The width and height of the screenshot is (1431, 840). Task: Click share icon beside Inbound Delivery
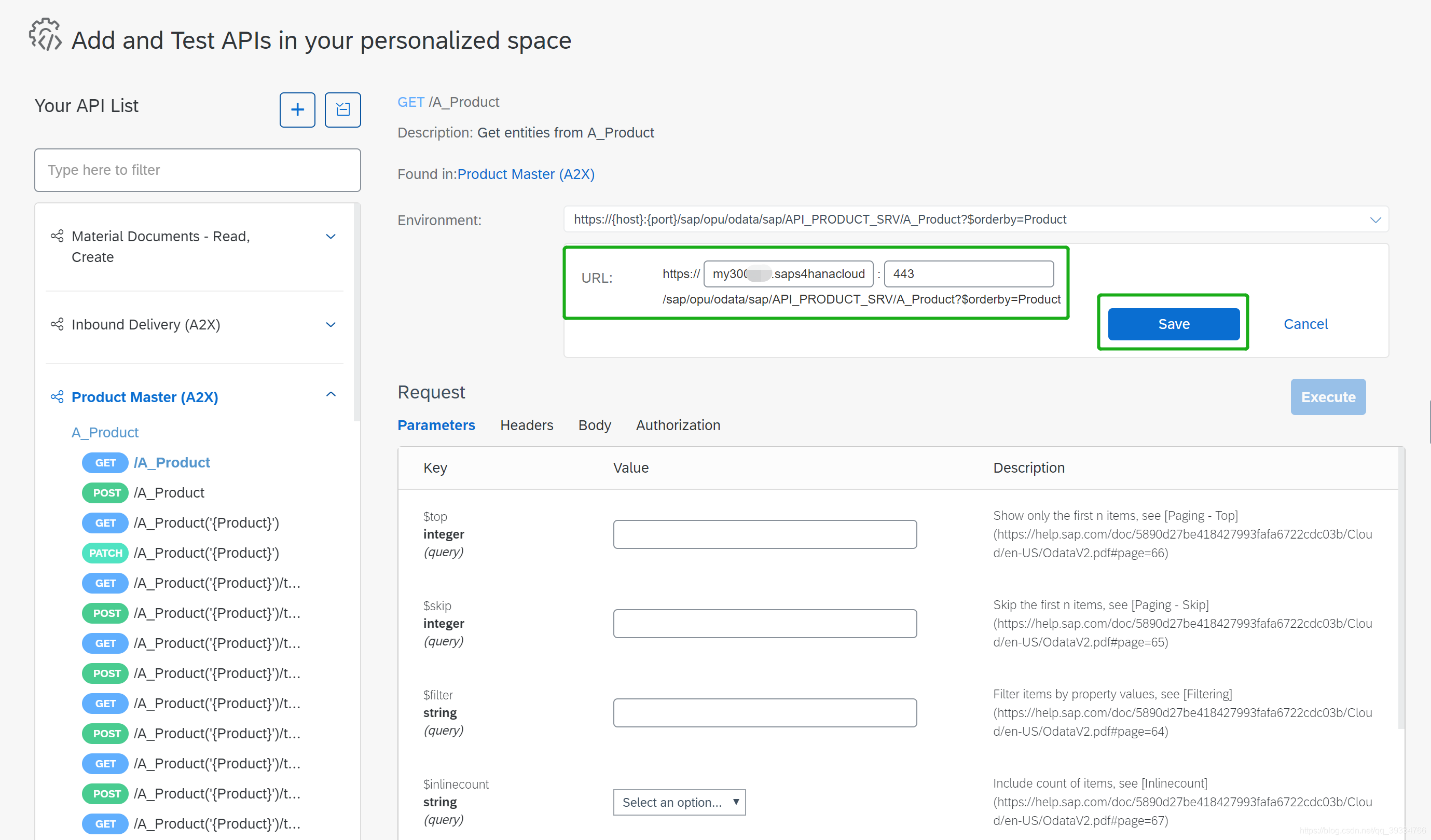point(57,324)
